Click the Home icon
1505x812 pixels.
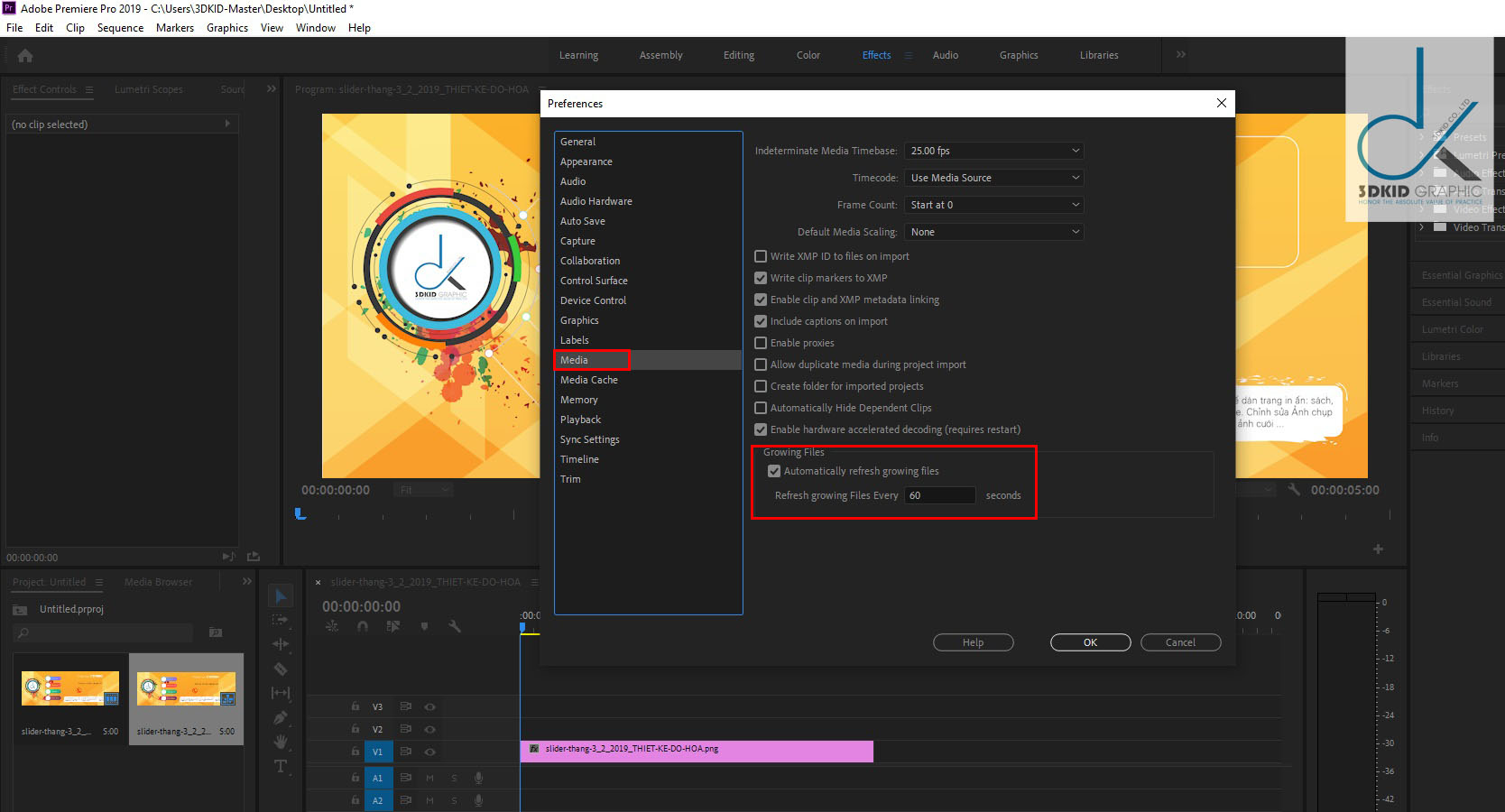(x=25, y=56)
